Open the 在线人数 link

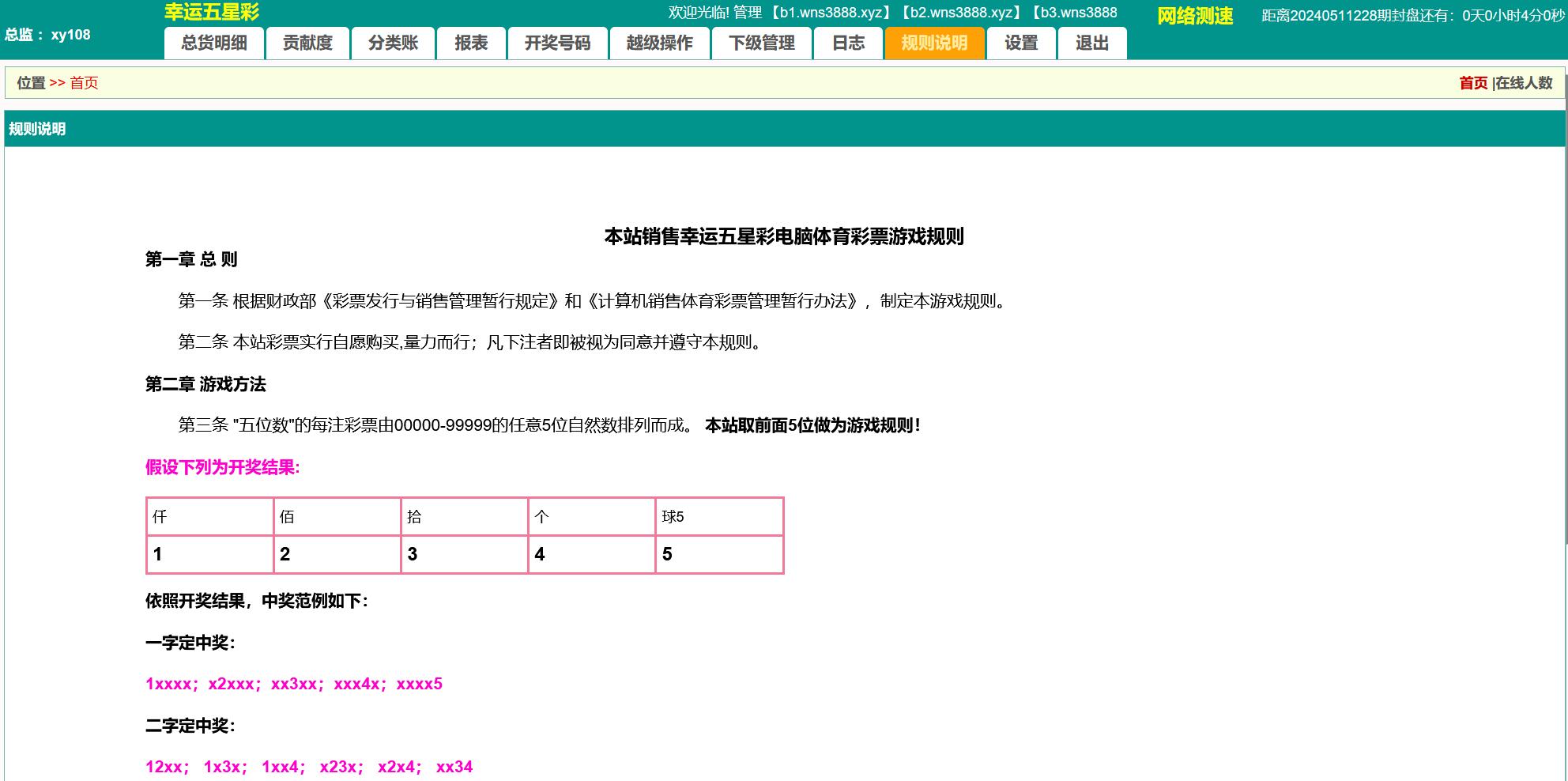coord(1524,83)
